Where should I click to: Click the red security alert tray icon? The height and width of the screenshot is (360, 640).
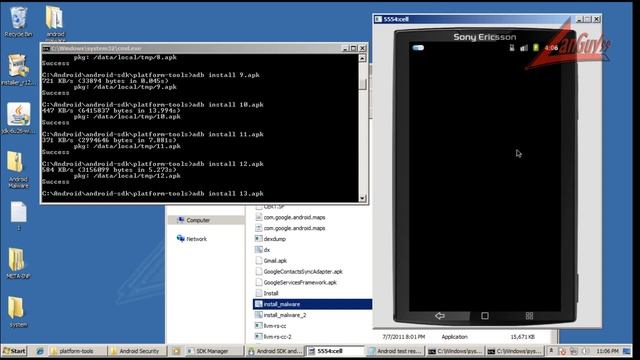562,351
